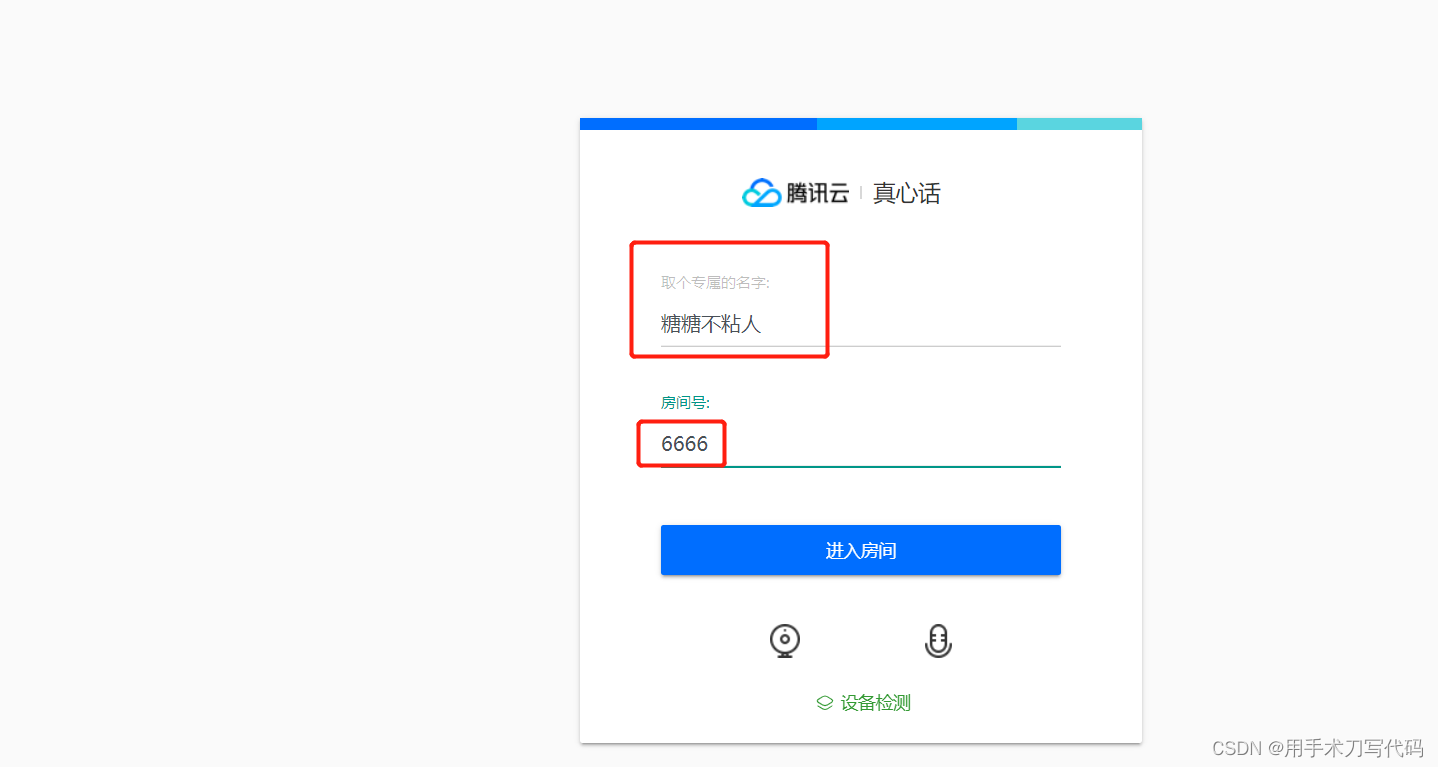Click the teal segment of top bar
Viewport: 1438px width, 767px height.
(x=1079, y=124)
